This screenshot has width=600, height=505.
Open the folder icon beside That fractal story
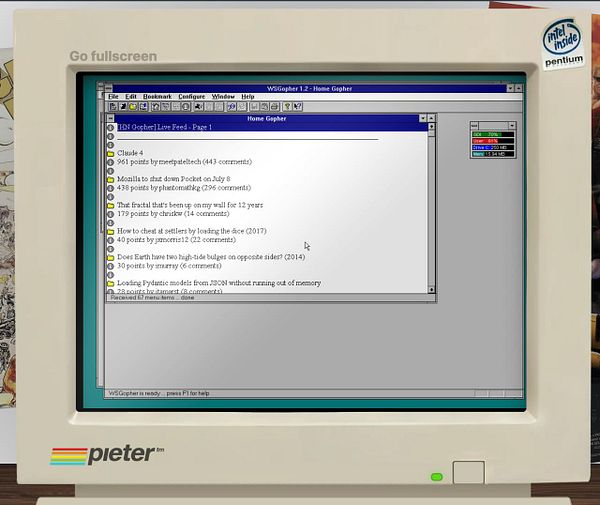coord(111,205)
